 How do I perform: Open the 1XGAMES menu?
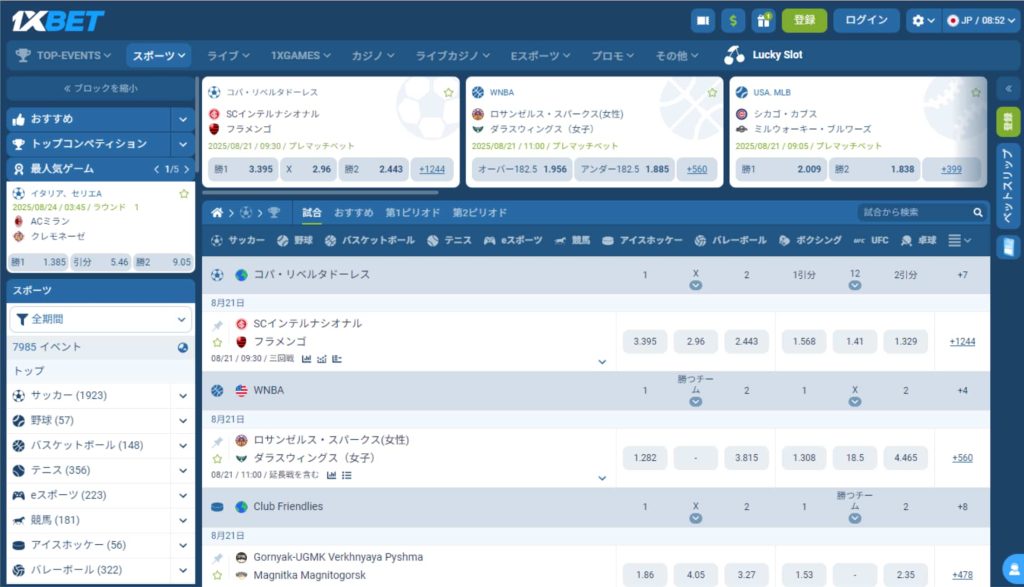pos(300,56)
